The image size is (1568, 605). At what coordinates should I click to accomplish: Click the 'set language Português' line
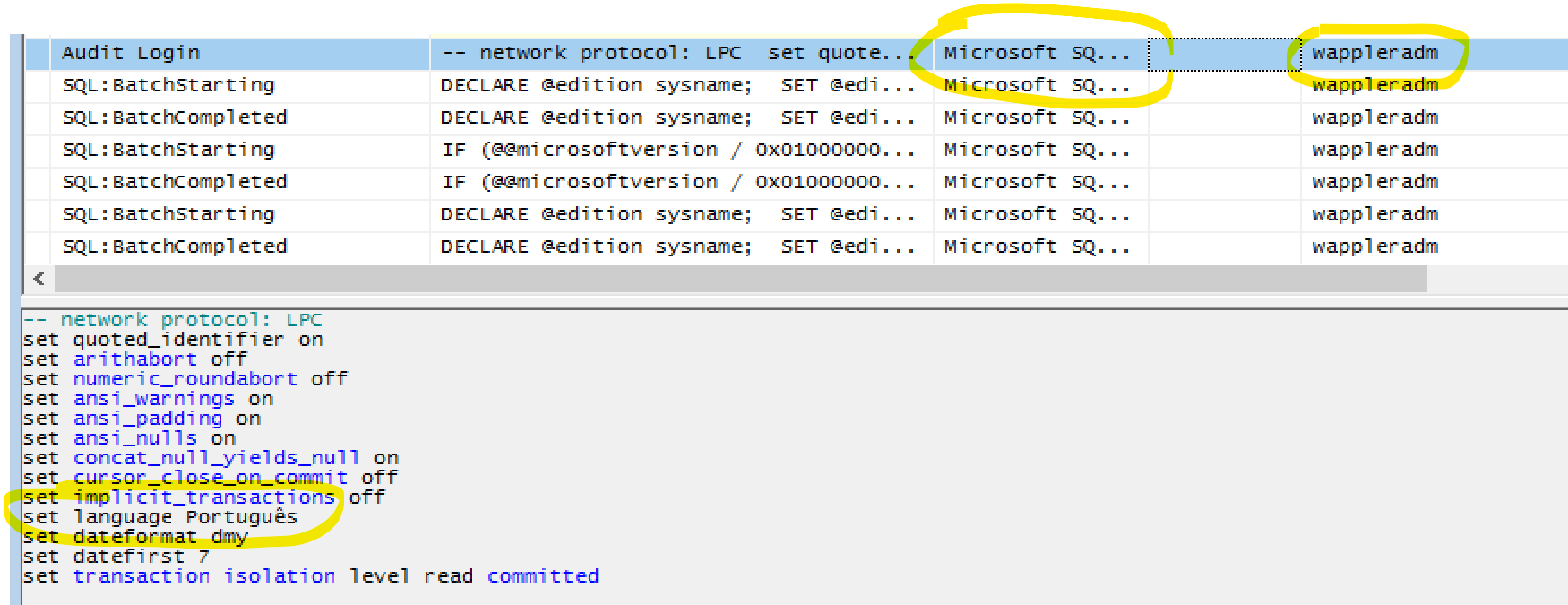[159, 517]
